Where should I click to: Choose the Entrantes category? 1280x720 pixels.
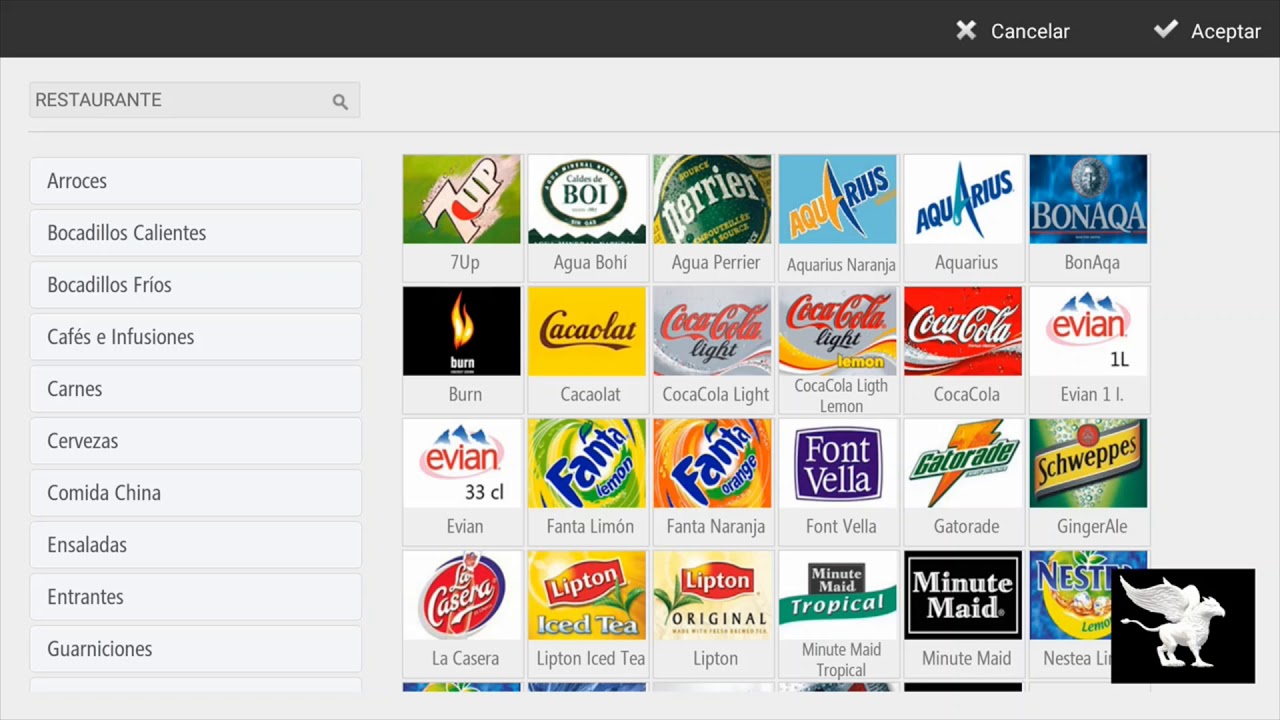tap(195, 597)
